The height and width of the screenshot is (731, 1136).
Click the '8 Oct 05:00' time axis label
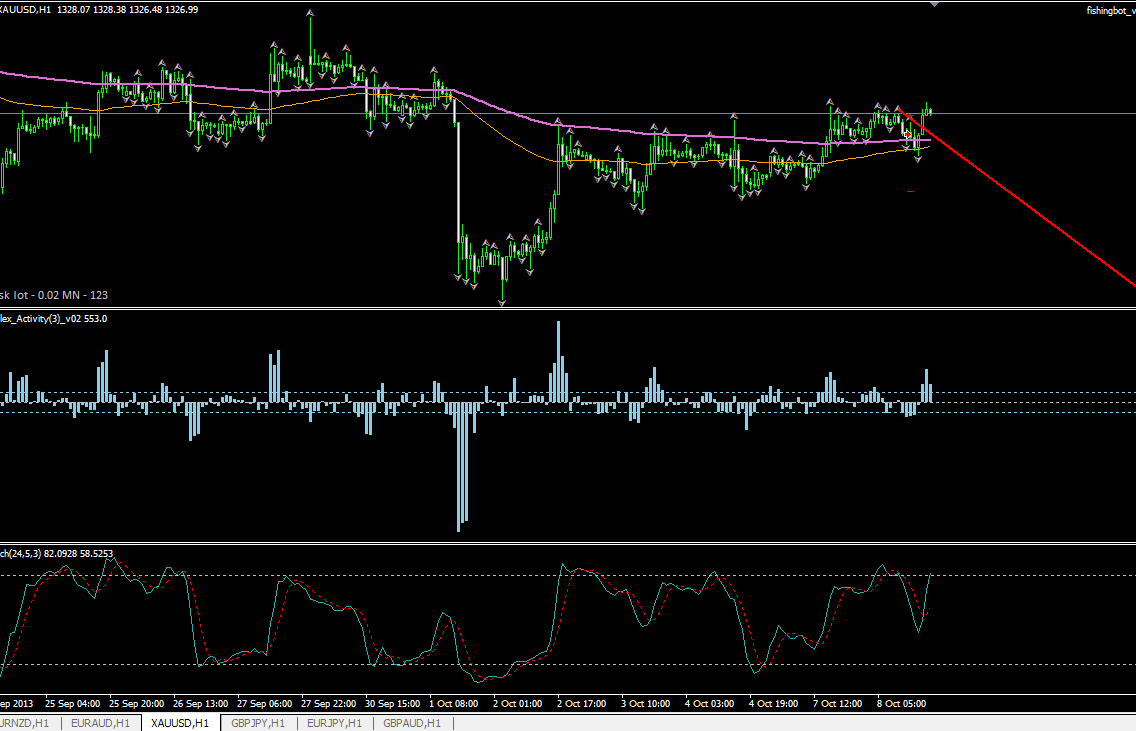pyautogui.click(x=901, y=703)
